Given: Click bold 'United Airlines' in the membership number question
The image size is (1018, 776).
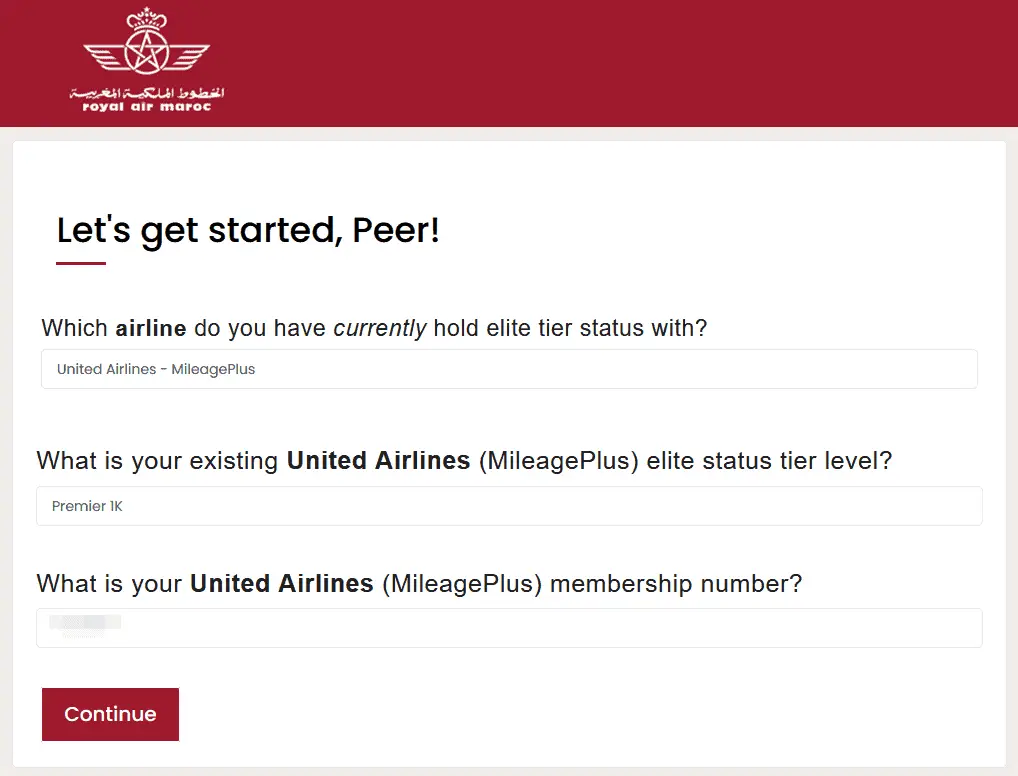Looking at the screenshot, I should coord(282,583).
